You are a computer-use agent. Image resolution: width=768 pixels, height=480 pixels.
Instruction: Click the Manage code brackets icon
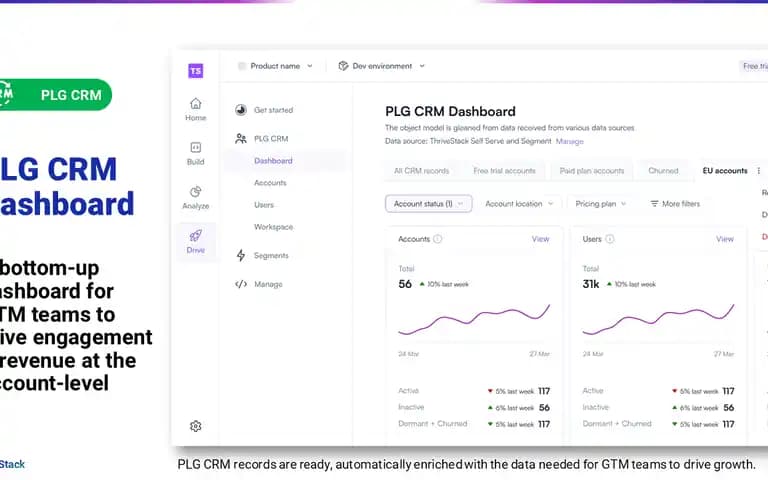tap(240, 284)
